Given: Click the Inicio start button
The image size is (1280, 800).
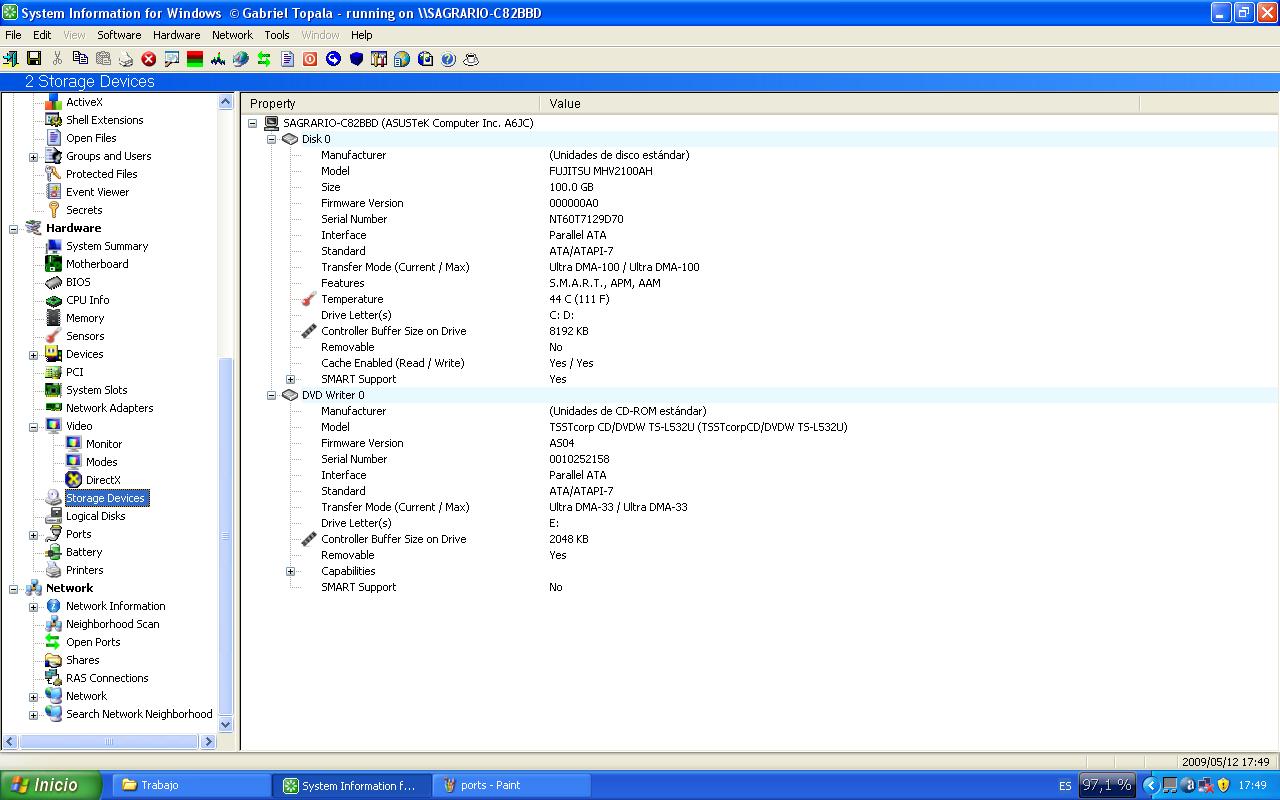Looking at the screenshot, I should tap(51, 785).
